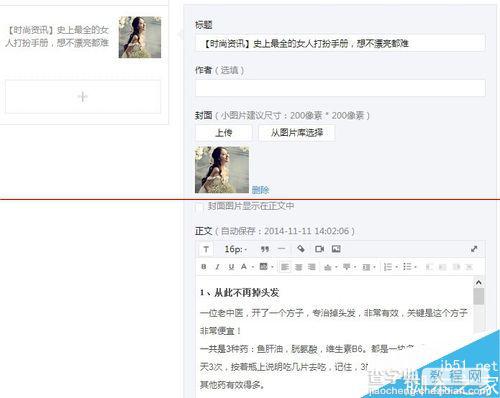Expand the editor to fullscreen

[474, 249]
